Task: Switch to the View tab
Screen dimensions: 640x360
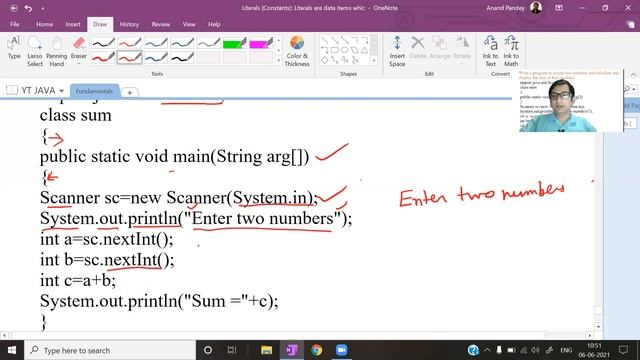Action: (x=189, y=24)
